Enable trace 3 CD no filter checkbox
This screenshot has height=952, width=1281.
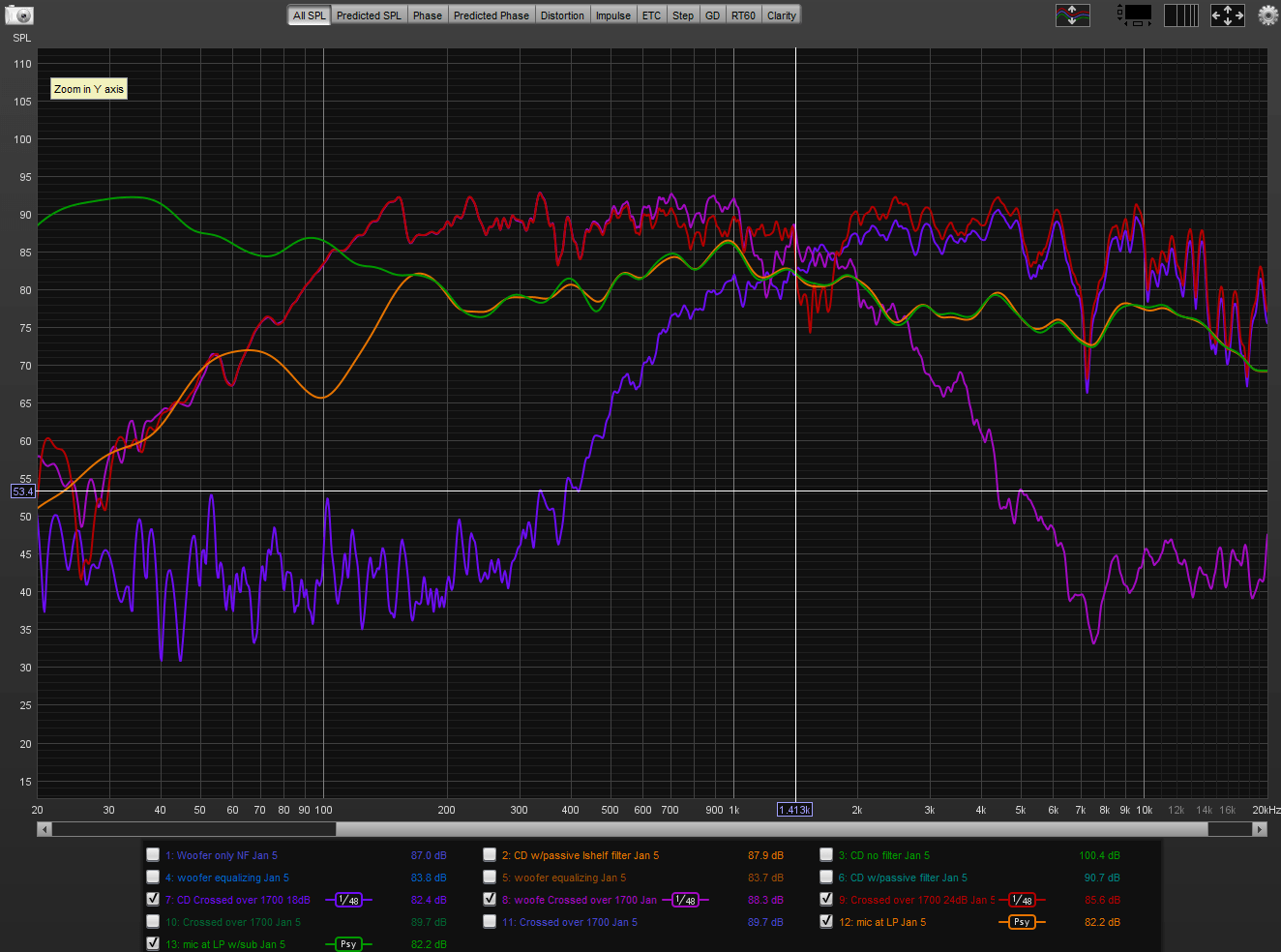(826, 854)
